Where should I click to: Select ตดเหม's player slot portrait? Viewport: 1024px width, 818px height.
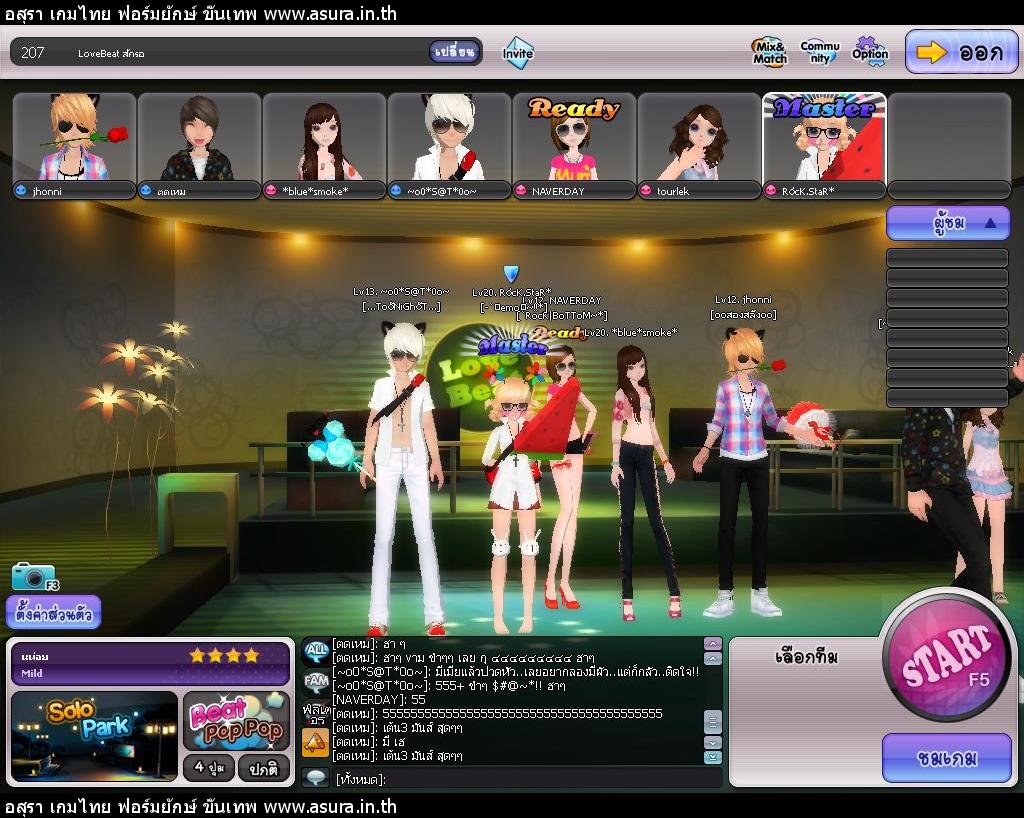click(199, 137)
